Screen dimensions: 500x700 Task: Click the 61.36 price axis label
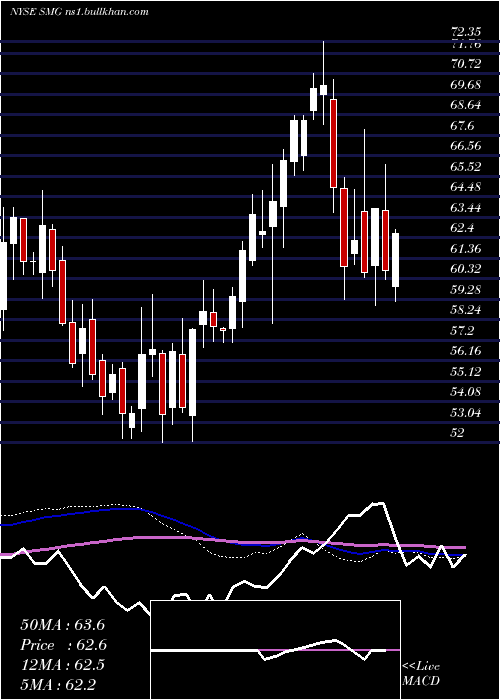pyautogui.click(x=466, y=249)
